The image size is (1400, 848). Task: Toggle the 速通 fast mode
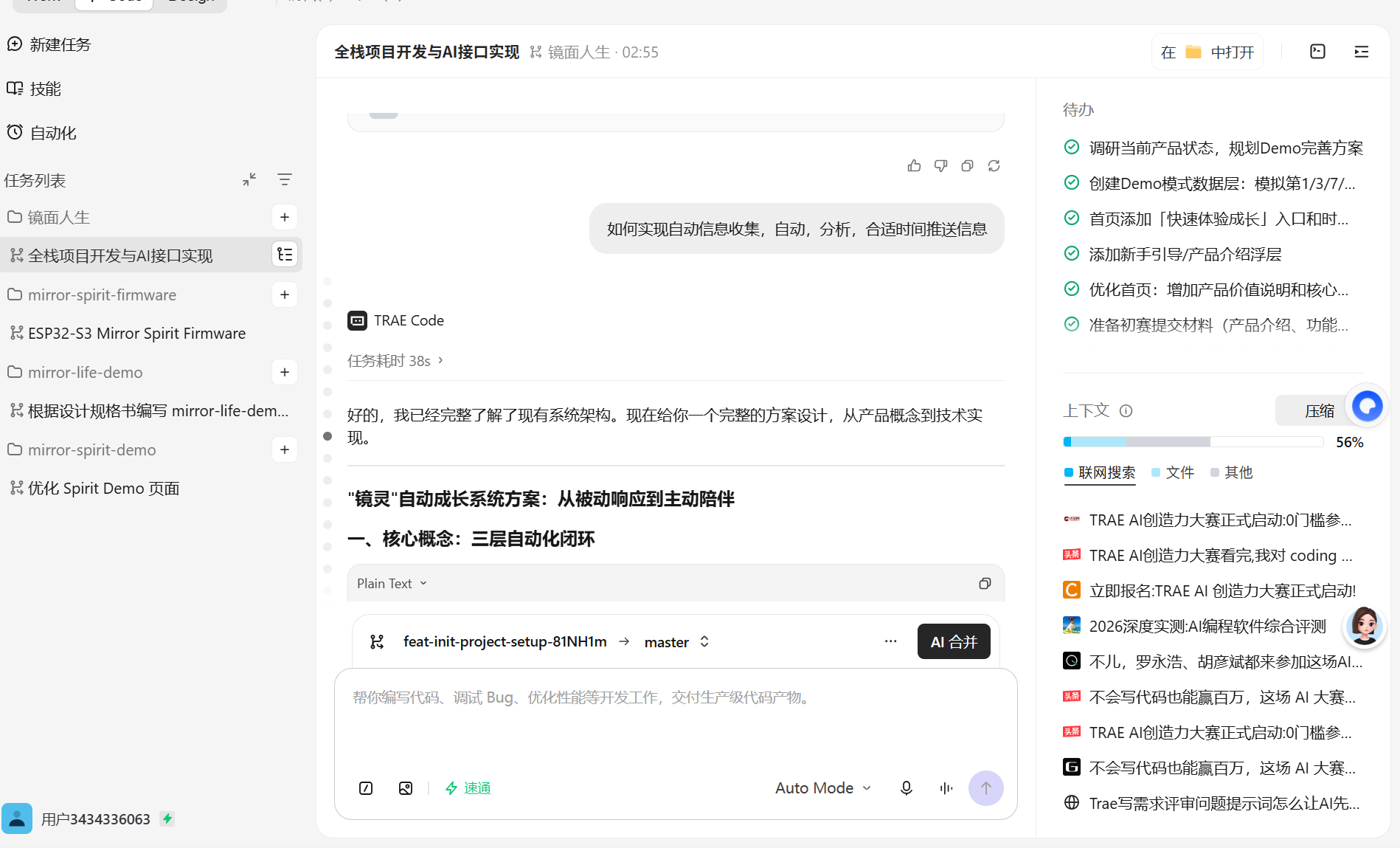click(x=468, y=788)
